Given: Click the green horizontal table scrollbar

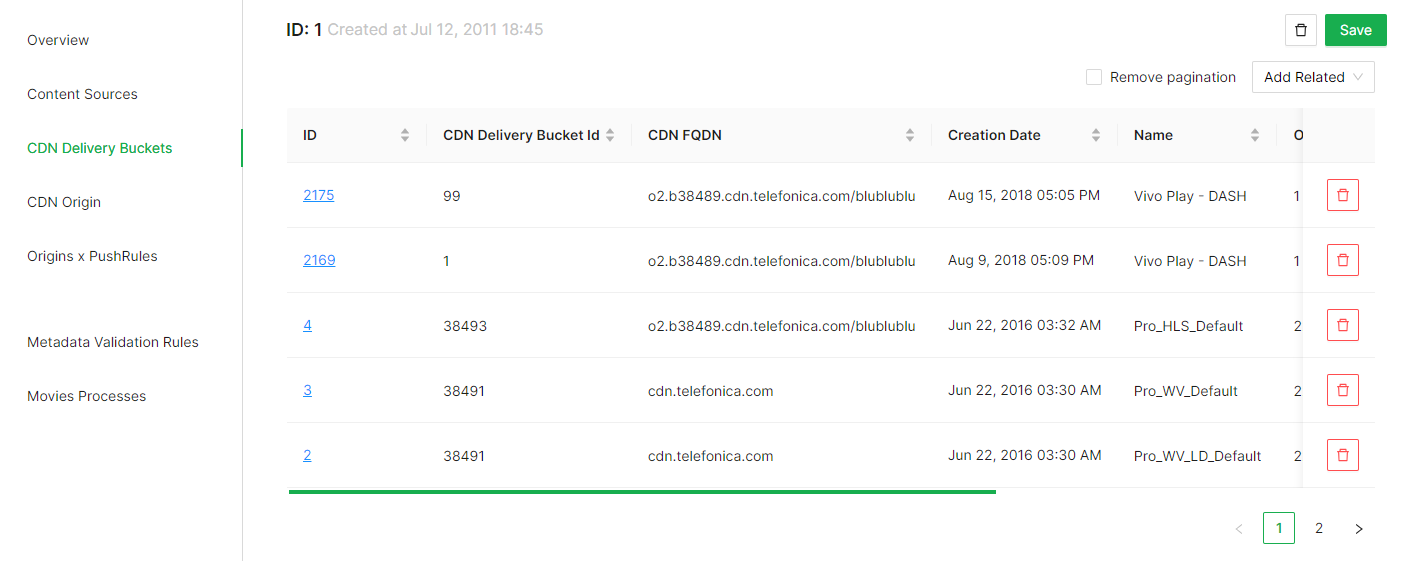Looking at the screenshot, I should tap(642, 492).
